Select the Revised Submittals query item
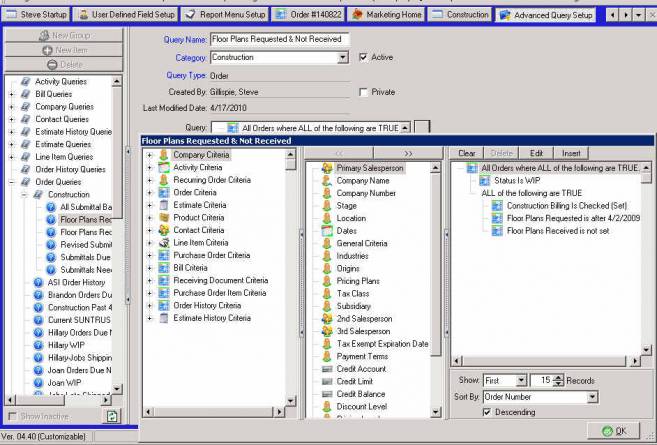 (86, 245)
